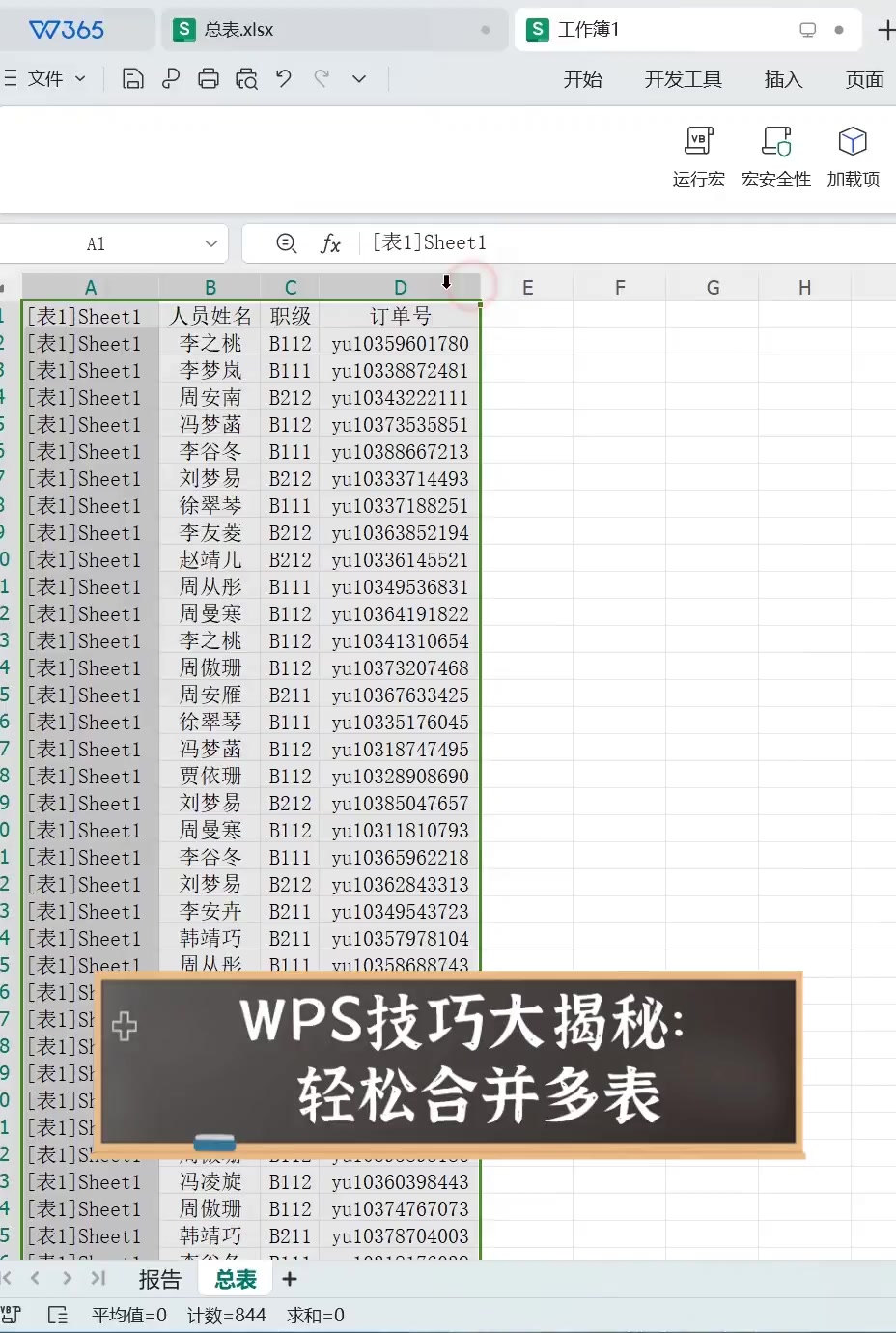The height and width of the screenshot is (1333, 896).
Task: Click the Undo arrow
Action: click(x=284, y=79)
